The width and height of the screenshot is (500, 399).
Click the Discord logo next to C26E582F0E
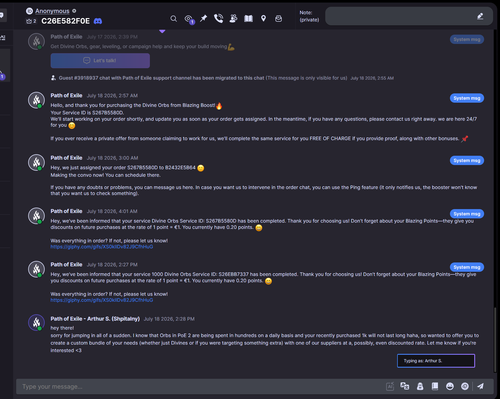point(98,21)
